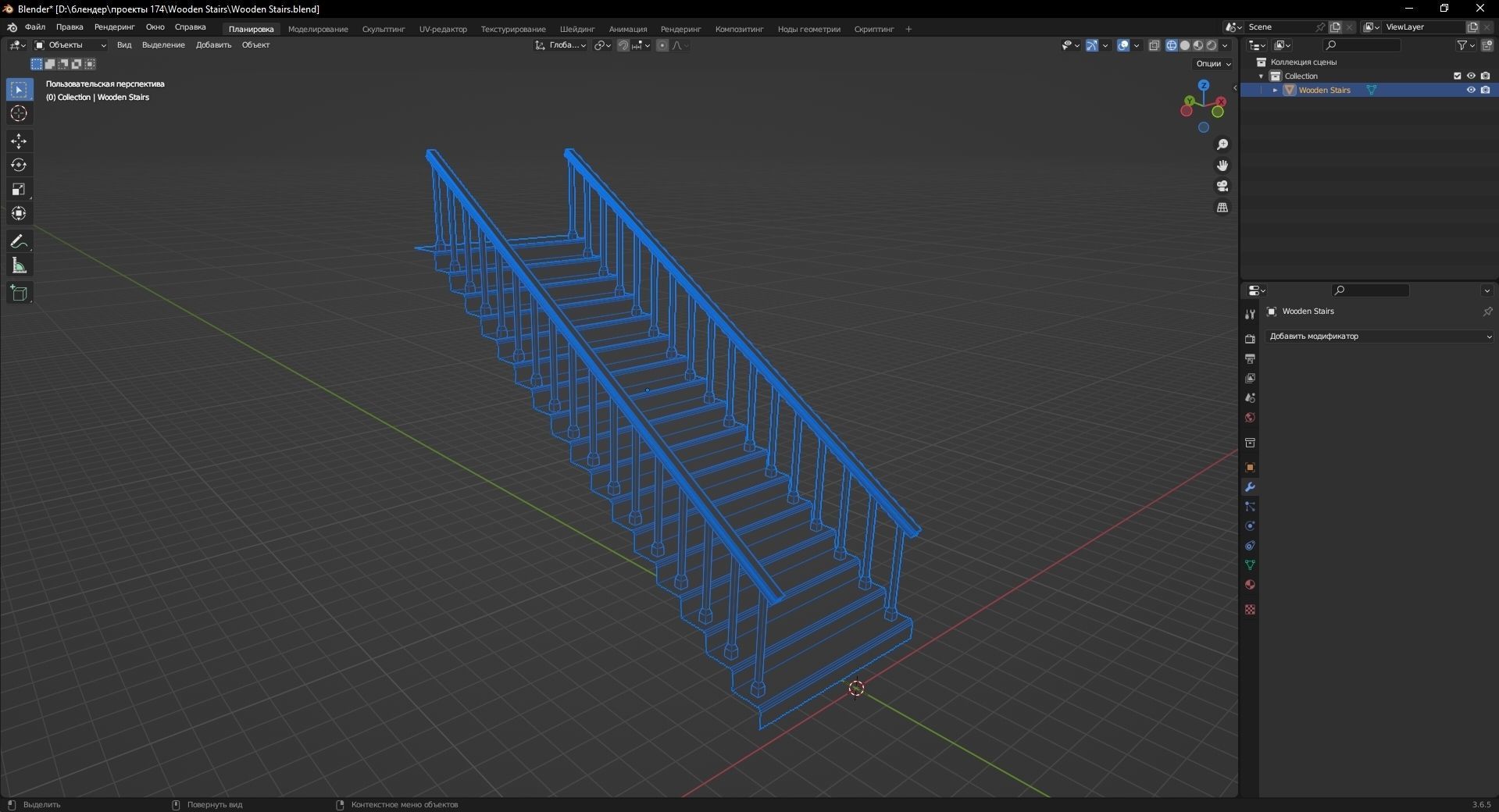The image size is (1499, 812).
Task: Open the snapping options dropdown
Action: tap(641, 45)
